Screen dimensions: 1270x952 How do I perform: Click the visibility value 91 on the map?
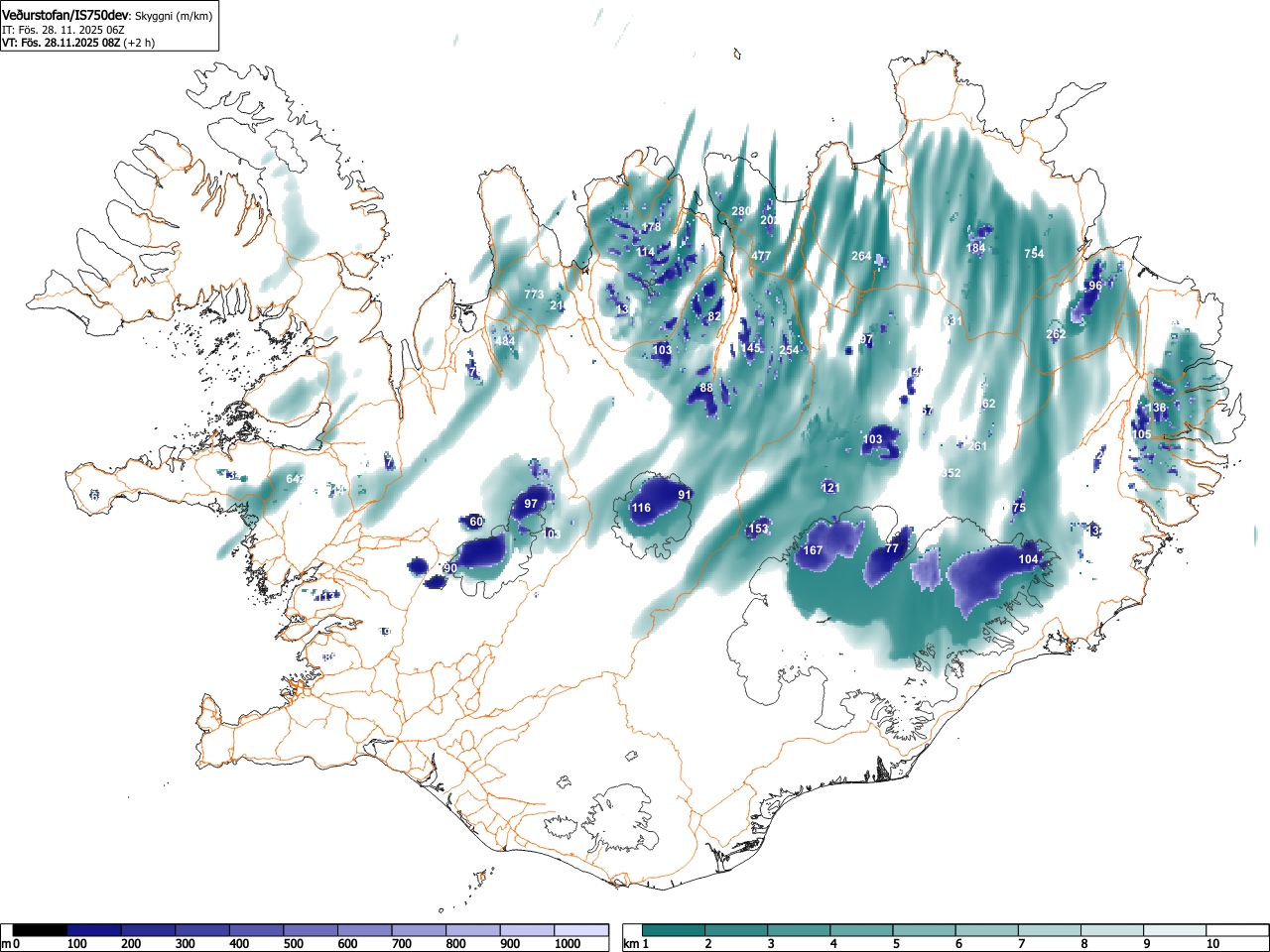(x=685, y=494)
